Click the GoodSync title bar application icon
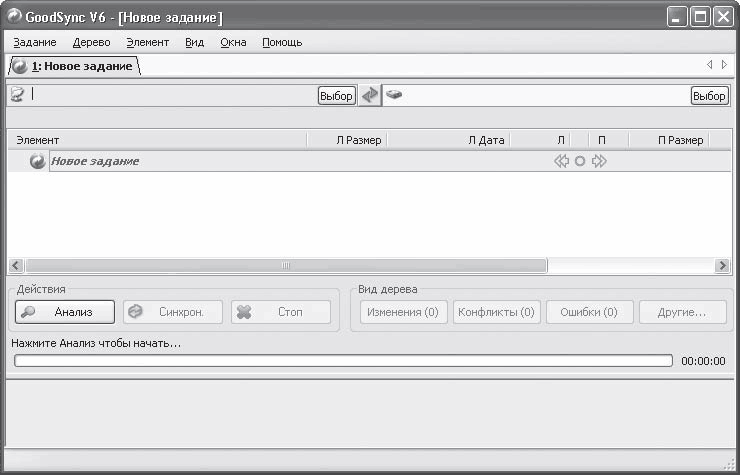The height and width of the screenshot is (475, 740). click(x=15, y=17)
